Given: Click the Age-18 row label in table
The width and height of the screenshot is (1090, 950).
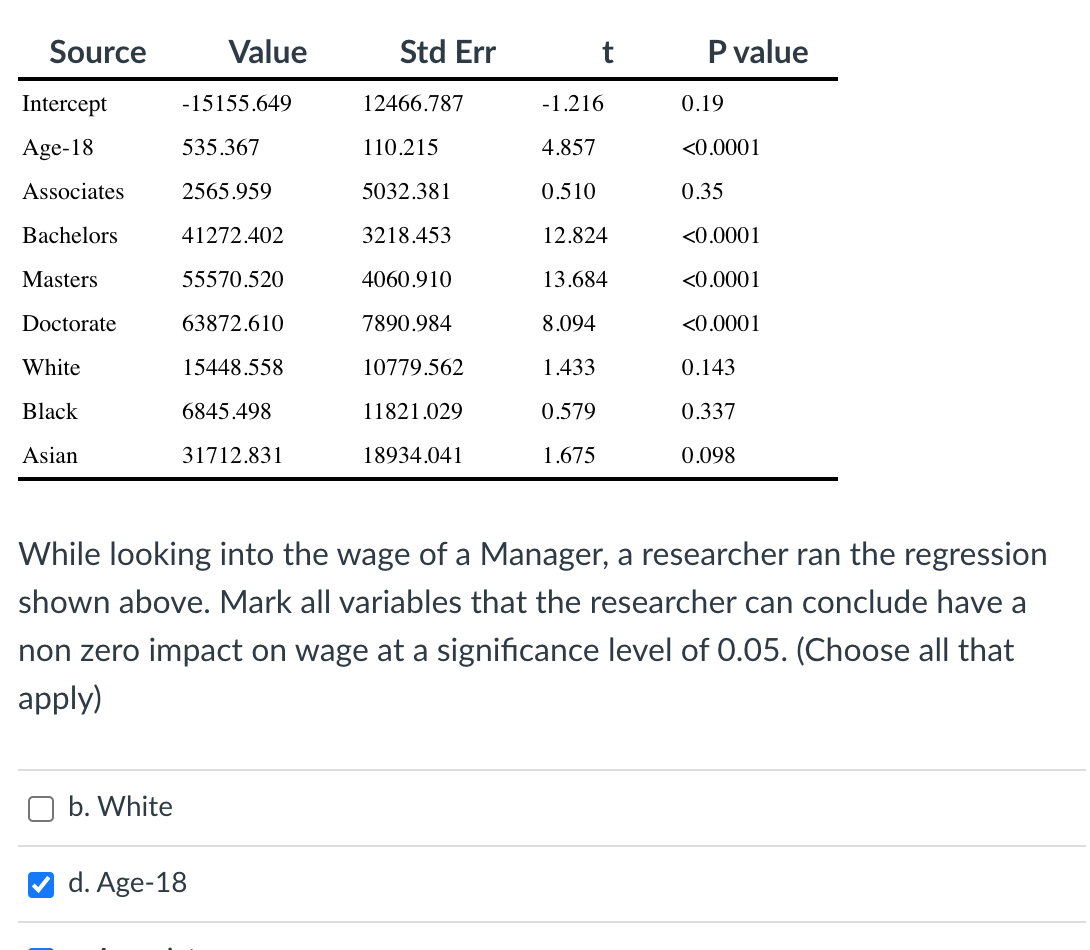Looking at the screenshot, I should 58,148.
